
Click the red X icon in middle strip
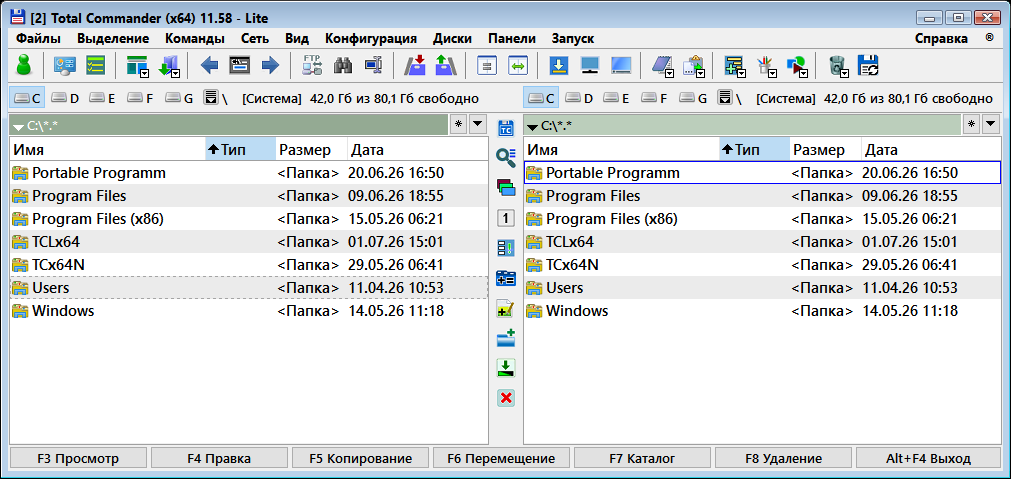(x=506, y=398)
